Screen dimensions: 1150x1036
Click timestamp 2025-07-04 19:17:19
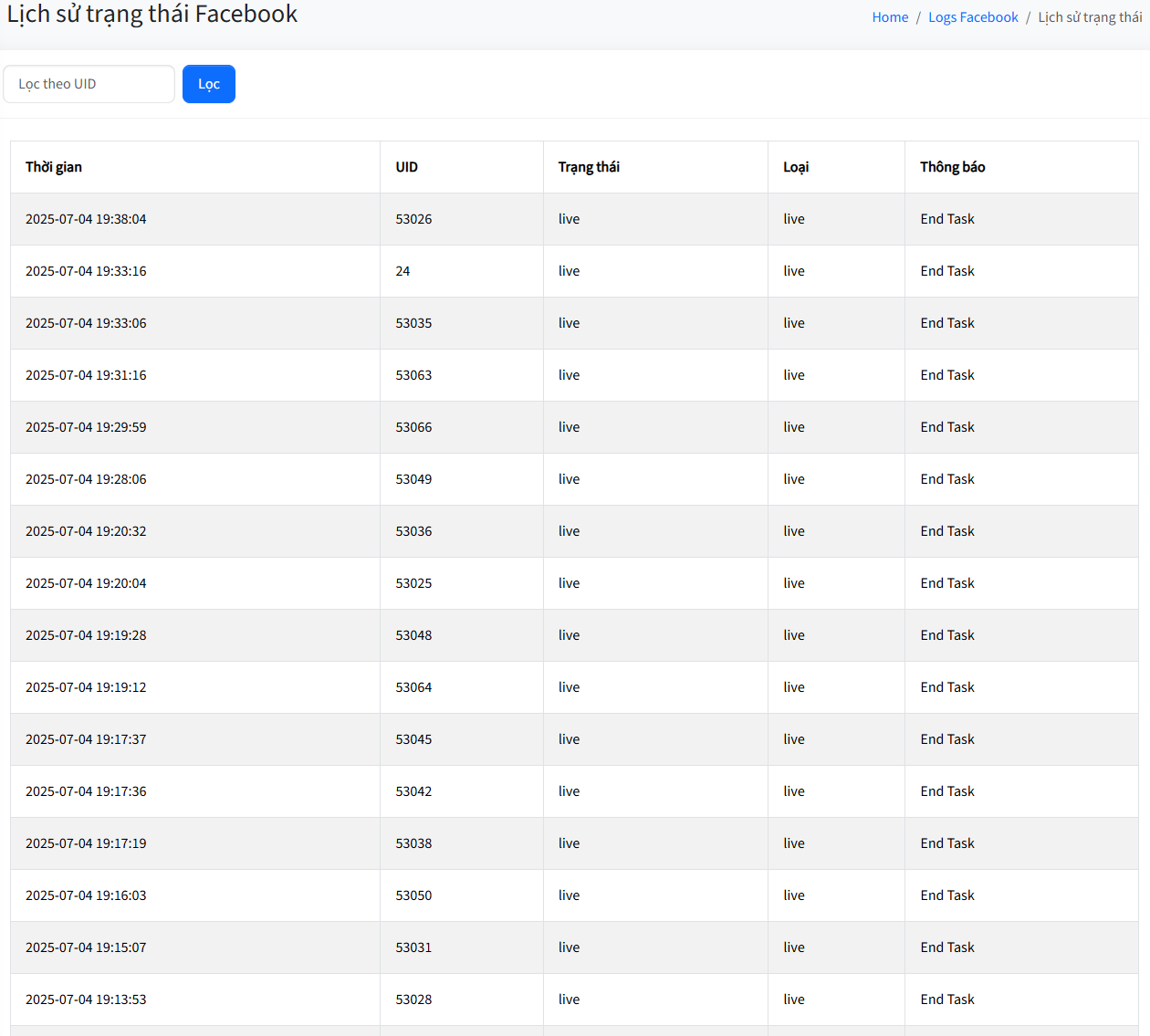tap(86, 843)
